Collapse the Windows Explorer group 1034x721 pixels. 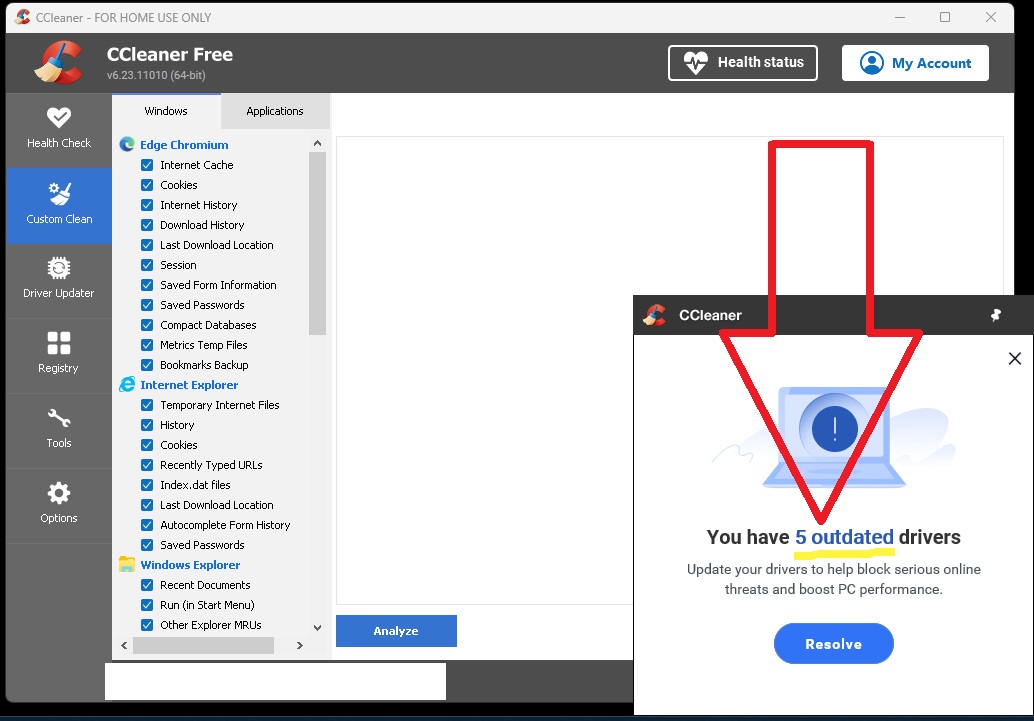coord(190,565)
